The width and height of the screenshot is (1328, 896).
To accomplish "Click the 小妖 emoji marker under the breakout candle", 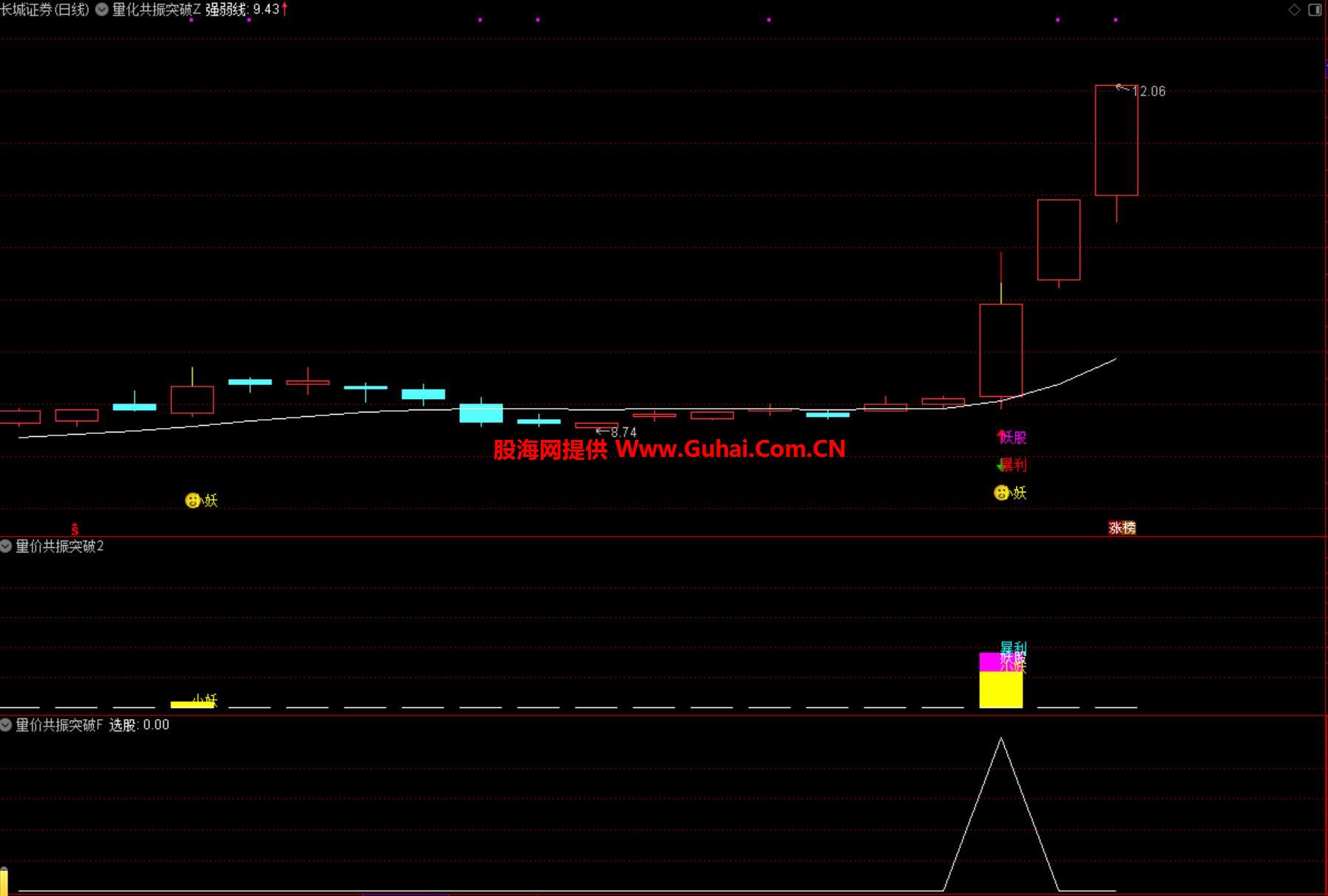I will click(x=1001, y=492).
